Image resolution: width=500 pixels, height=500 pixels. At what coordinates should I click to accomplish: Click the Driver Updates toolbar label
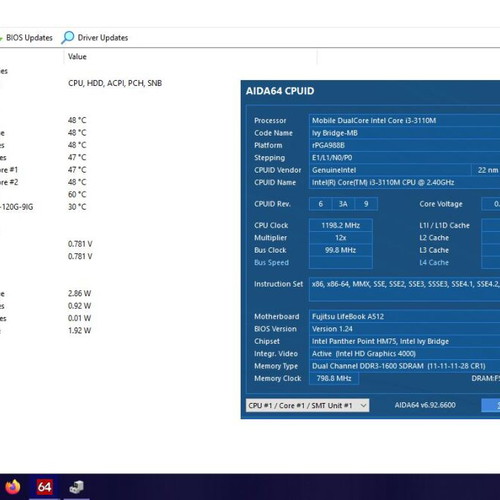pos(103,38)
